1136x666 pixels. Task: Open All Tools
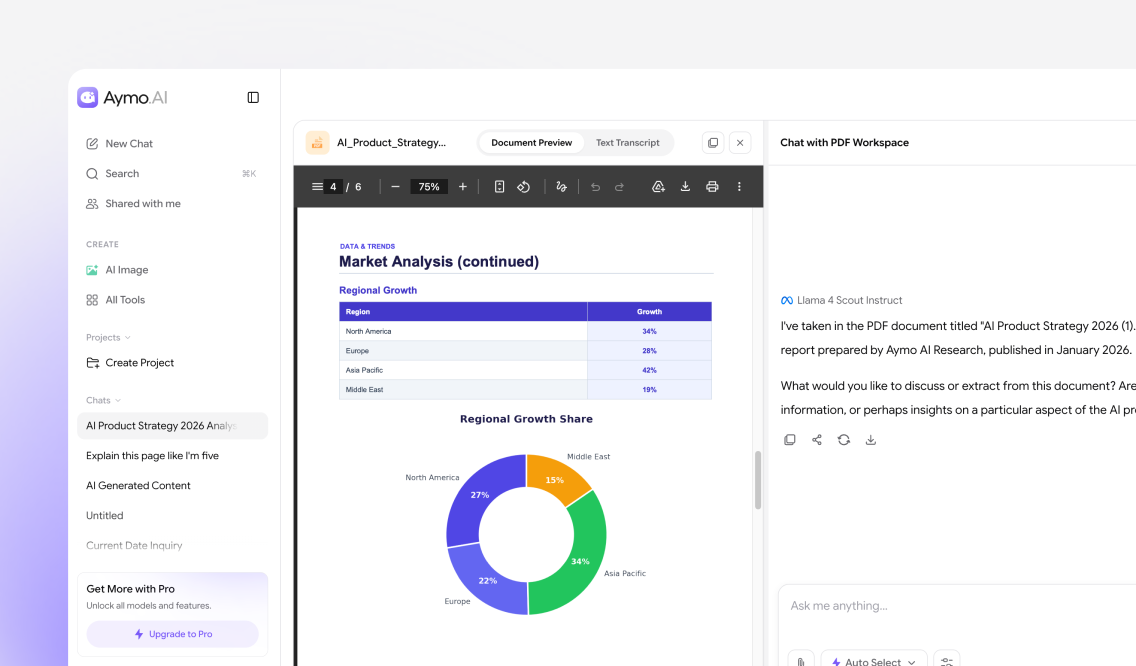click(116, 299)
